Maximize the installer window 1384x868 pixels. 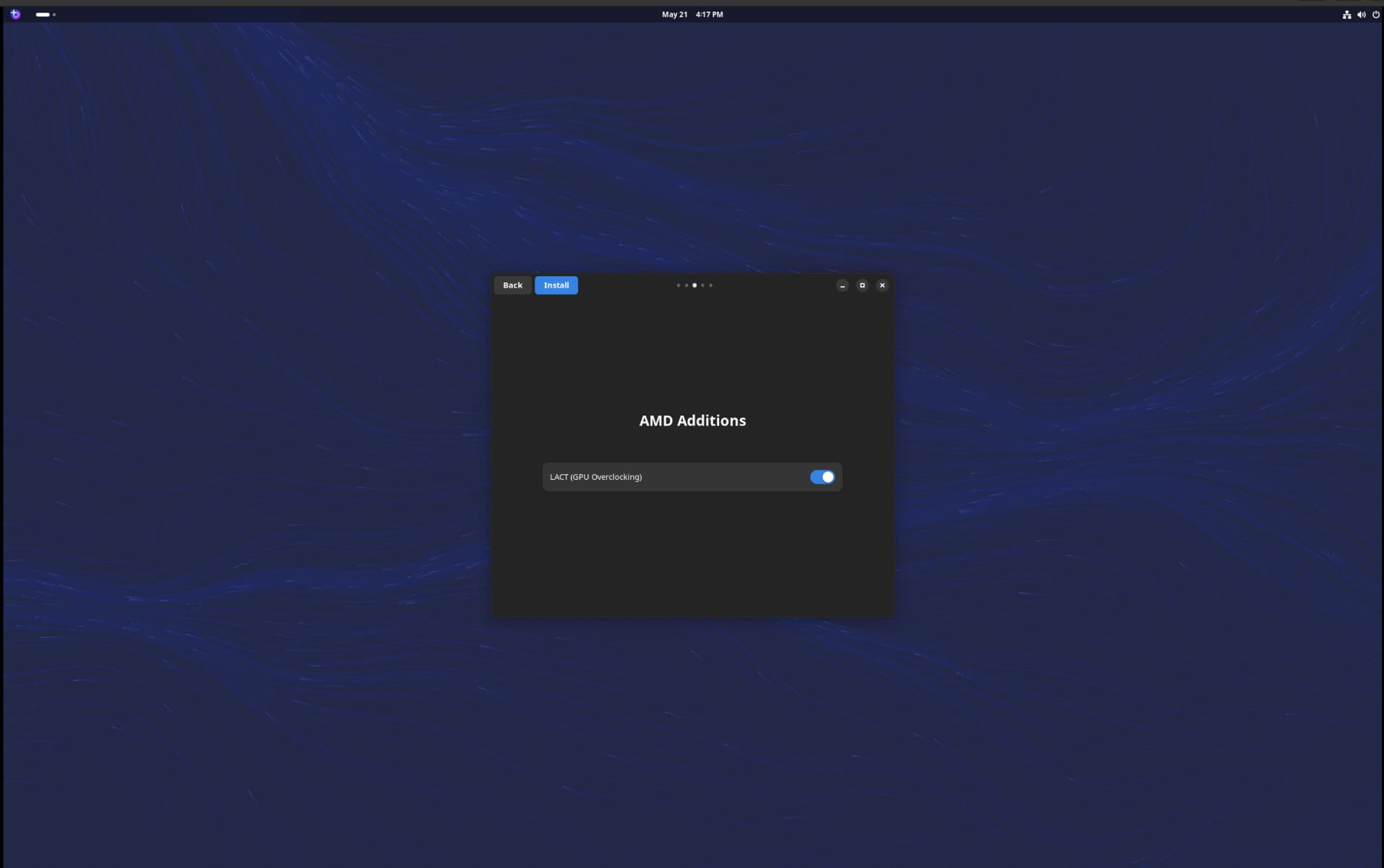pyautogui.click(x=862, y=285)
